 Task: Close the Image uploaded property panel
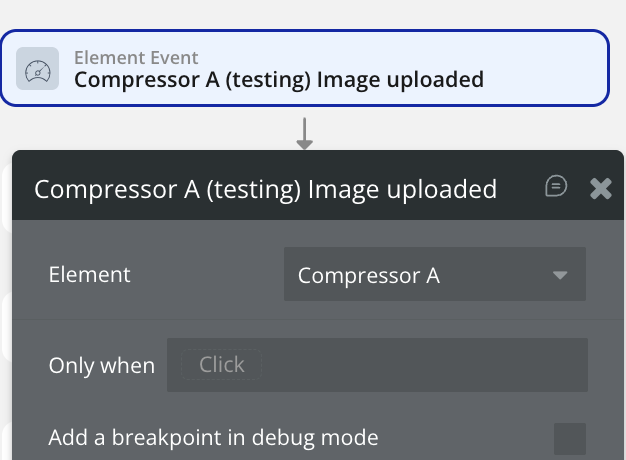(600, 188)
